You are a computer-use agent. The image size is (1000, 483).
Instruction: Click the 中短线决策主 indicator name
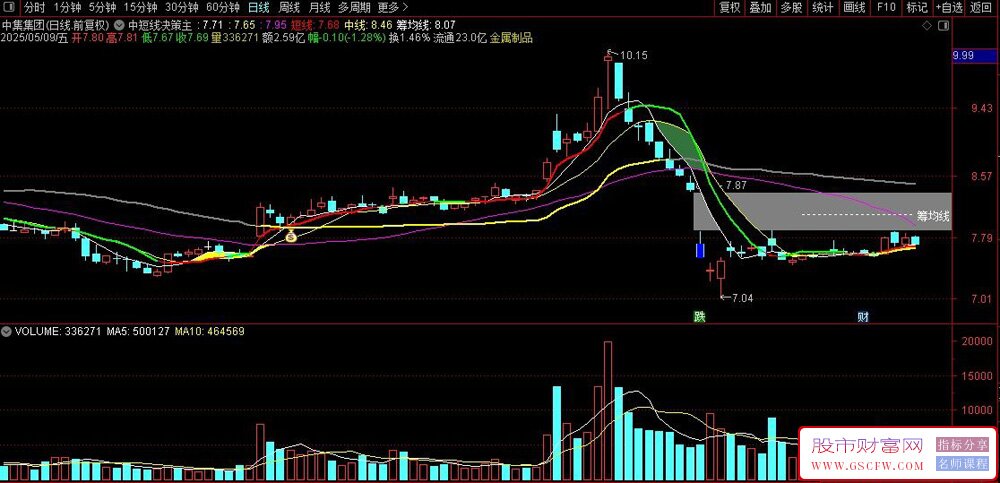159,25
